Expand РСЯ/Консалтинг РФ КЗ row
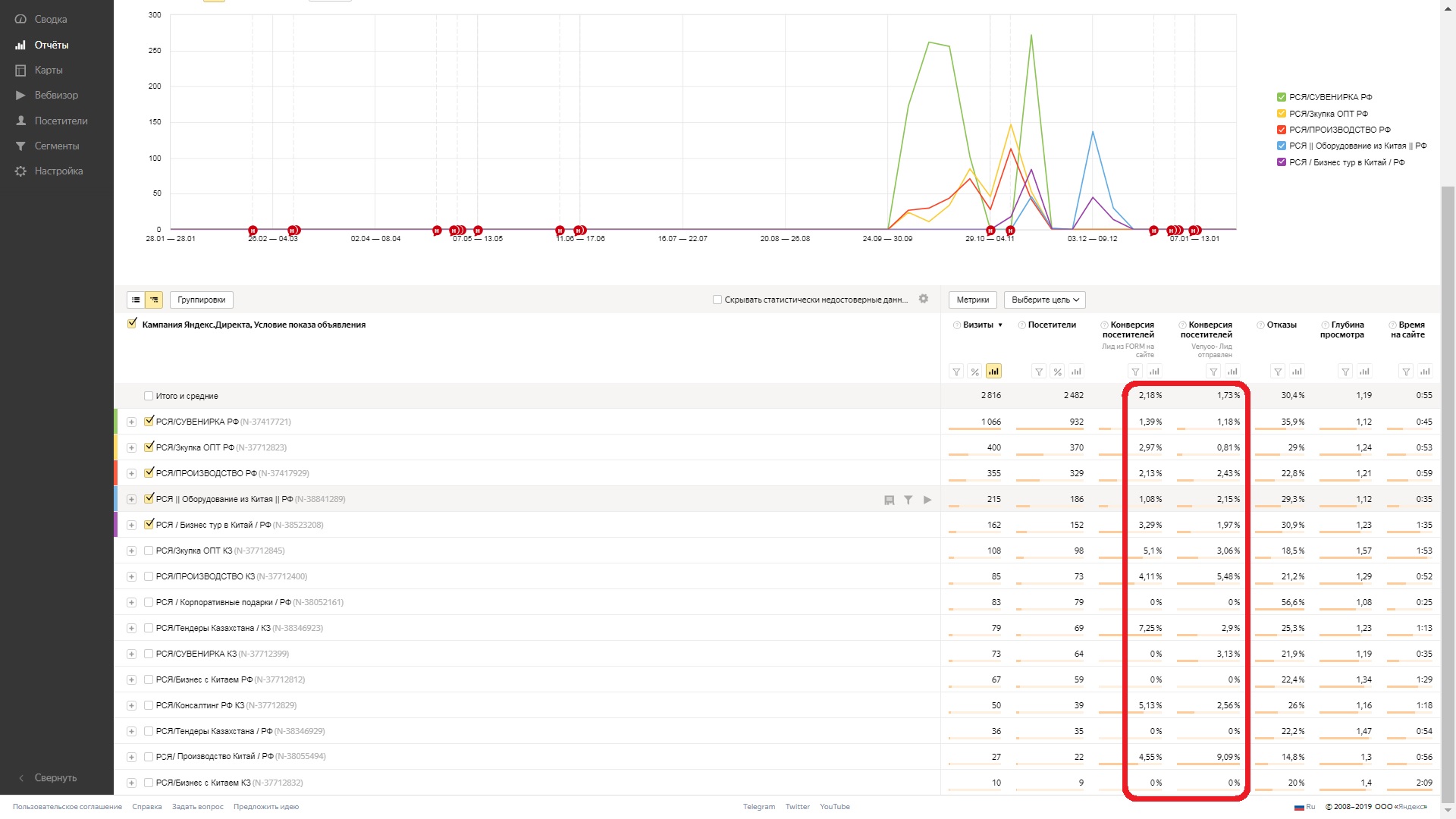The width and height of the screenshot is (1456, 819). point(131,705)
